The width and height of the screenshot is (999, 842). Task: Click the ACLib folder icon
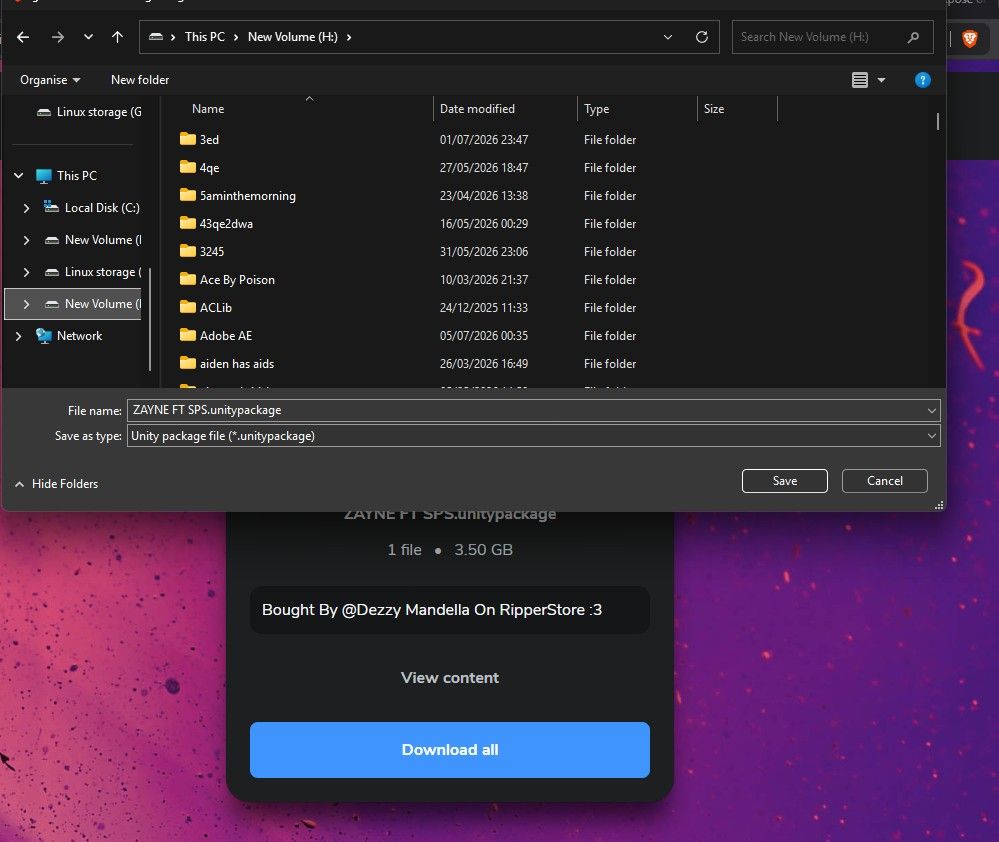coord(187,307)
